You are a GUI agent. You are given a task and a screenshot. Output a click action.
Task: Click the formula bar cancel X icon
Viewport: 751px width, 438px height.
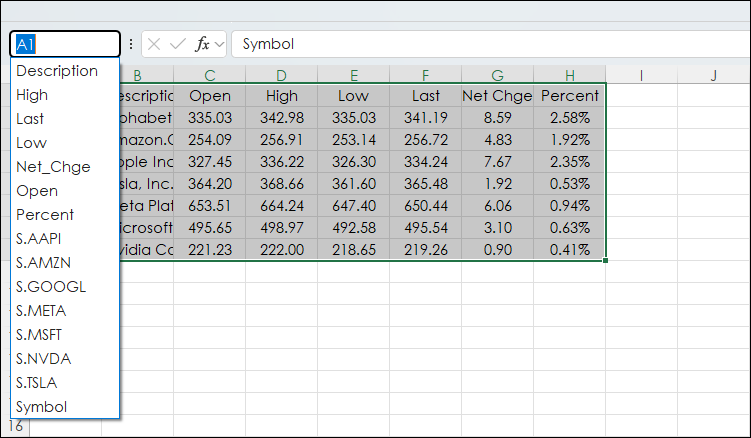tap(154, 44)
